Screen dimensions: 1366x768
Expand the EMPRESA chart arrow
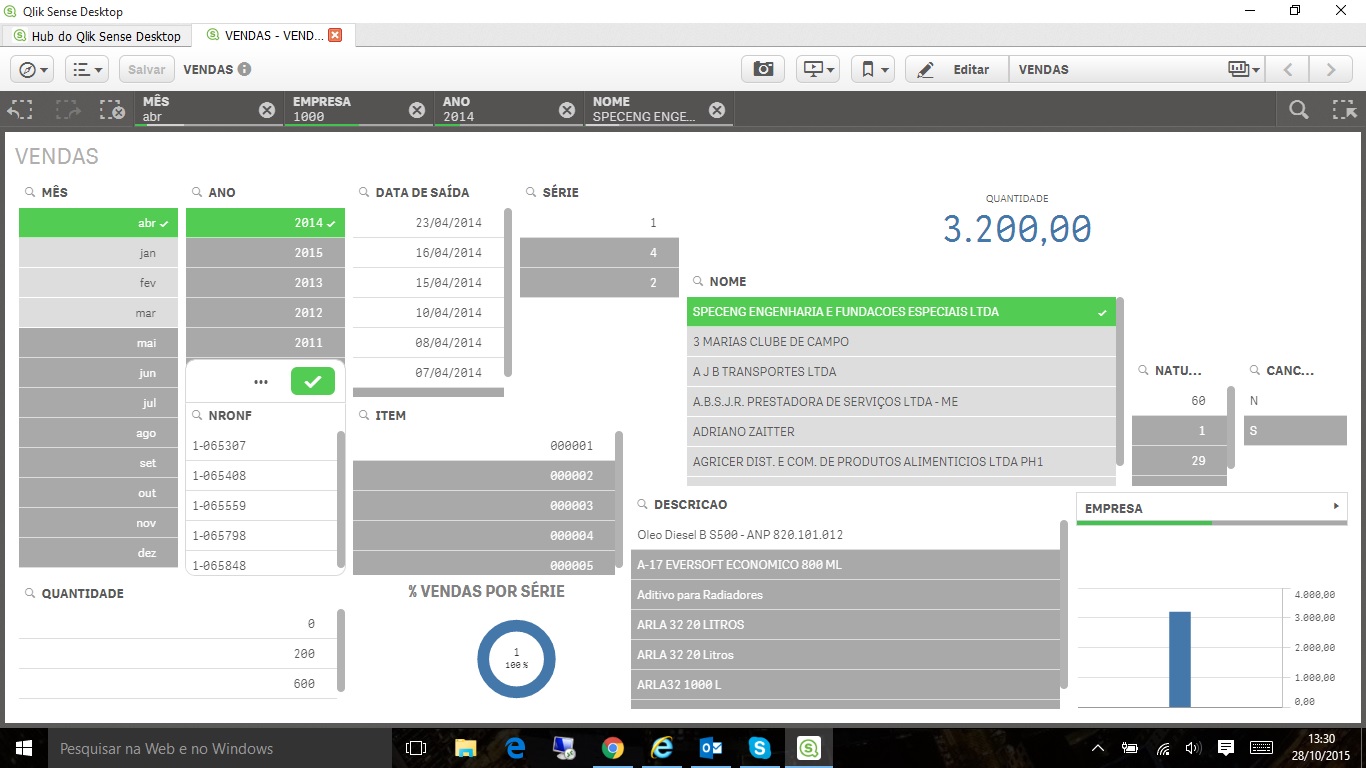(x=1336, y=507)
